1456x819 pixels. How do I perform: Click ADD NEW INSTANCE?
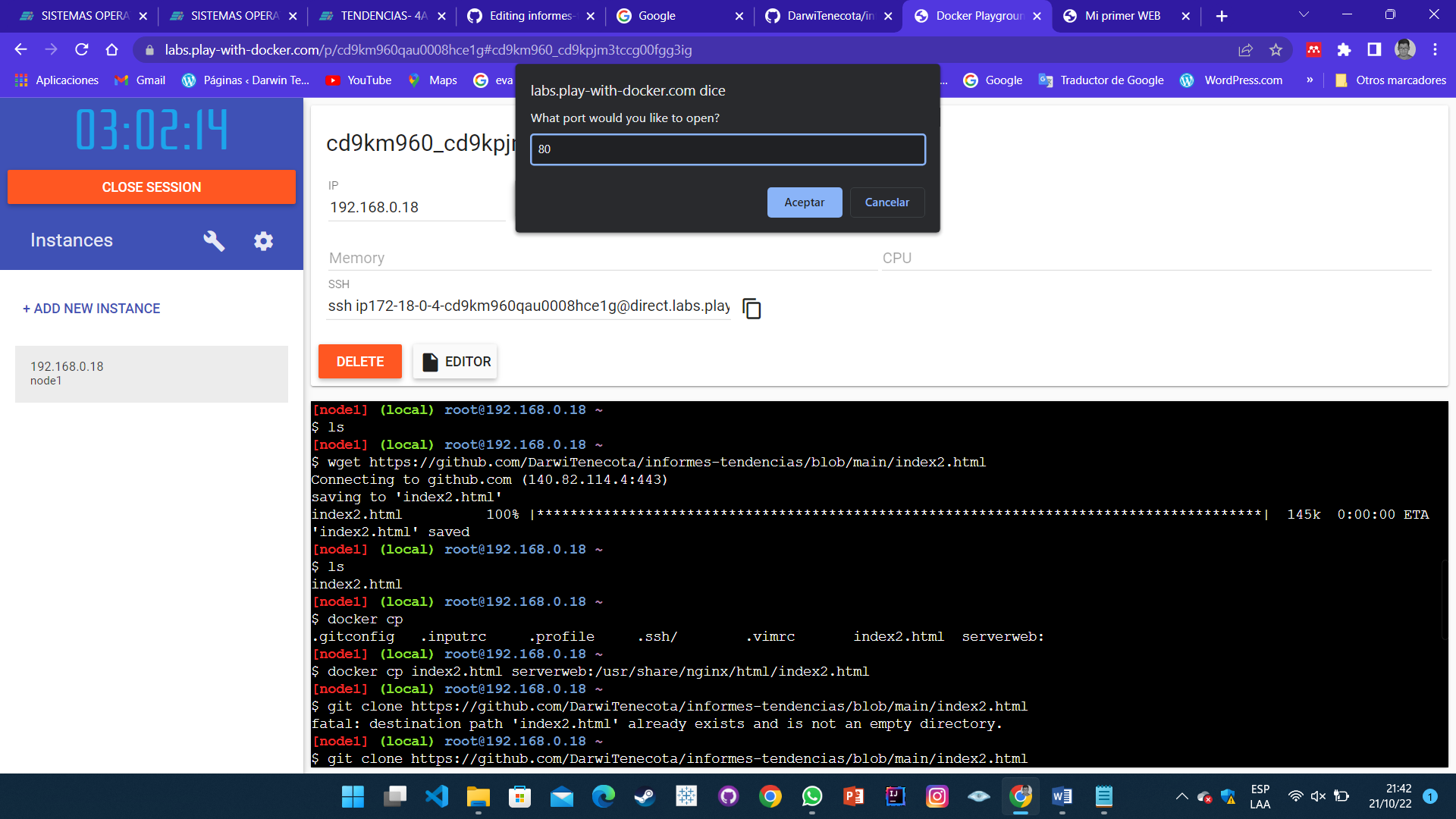tap(91, 309)
